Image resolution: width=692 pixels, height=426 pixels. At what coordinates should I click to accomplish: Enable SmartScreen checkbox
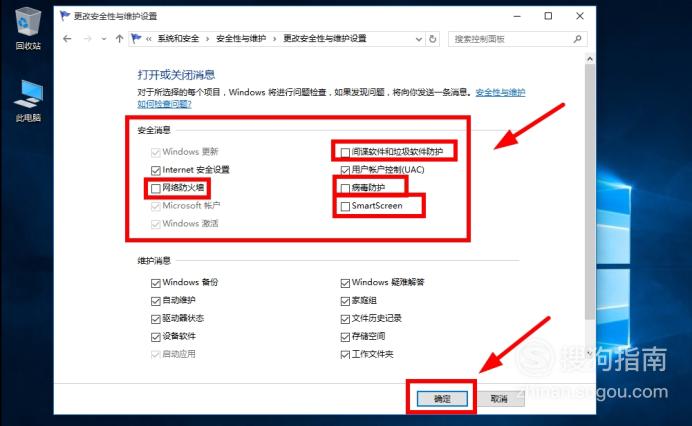coord(345,206)
